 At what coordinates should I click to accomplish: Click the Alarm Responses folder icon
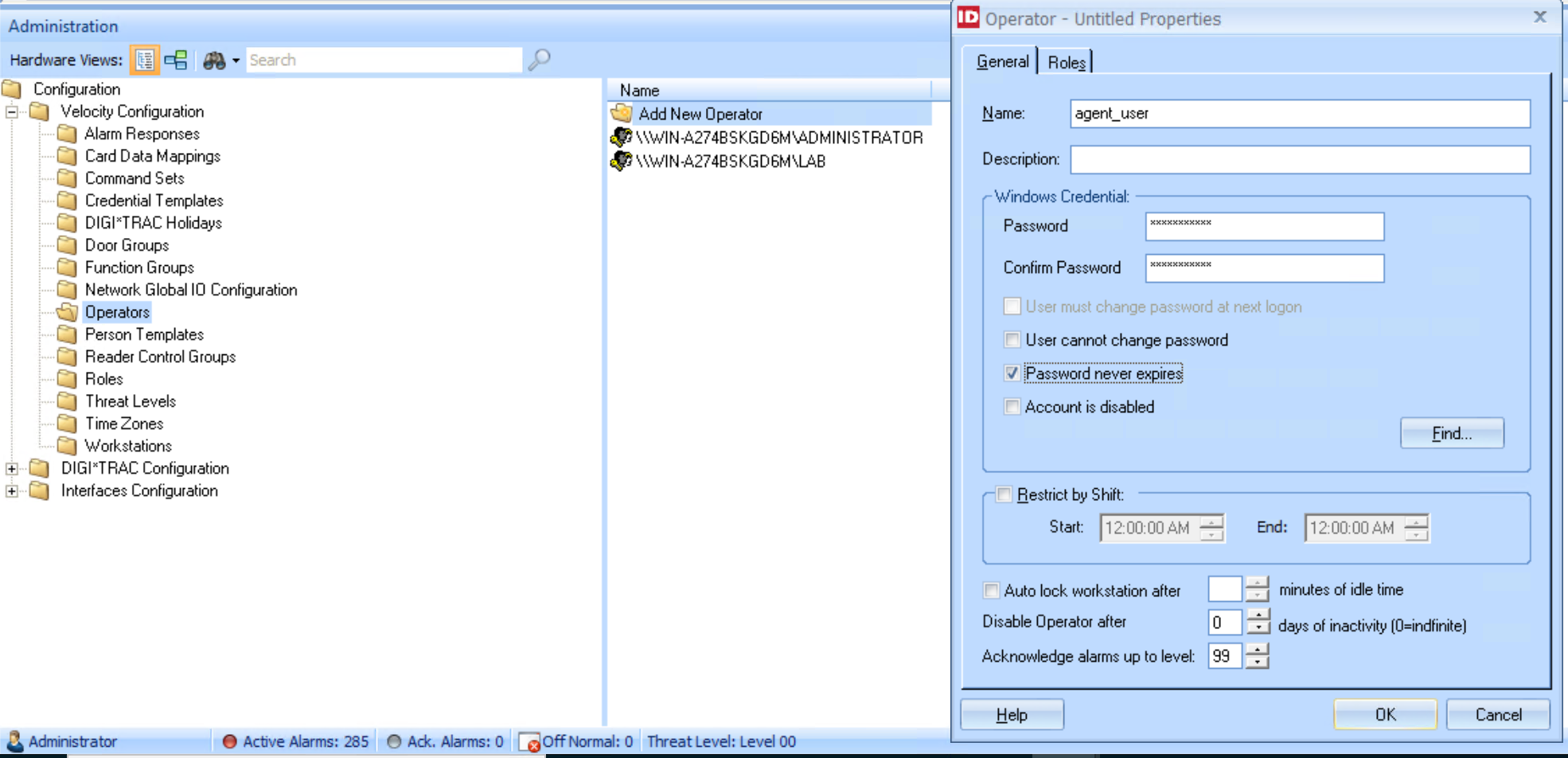[67, 133]
